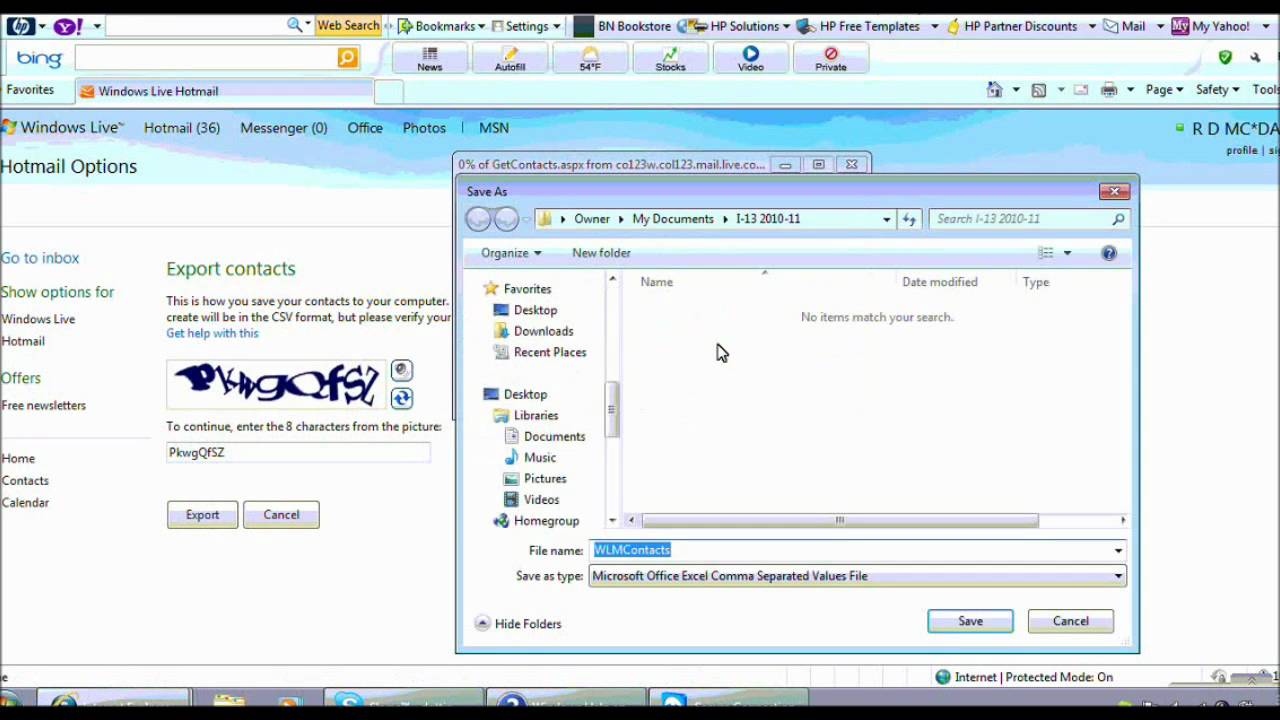Screen dimensions: 1280x720
Task: Play the audio captcha speaker icon
Action: (401, 370)
